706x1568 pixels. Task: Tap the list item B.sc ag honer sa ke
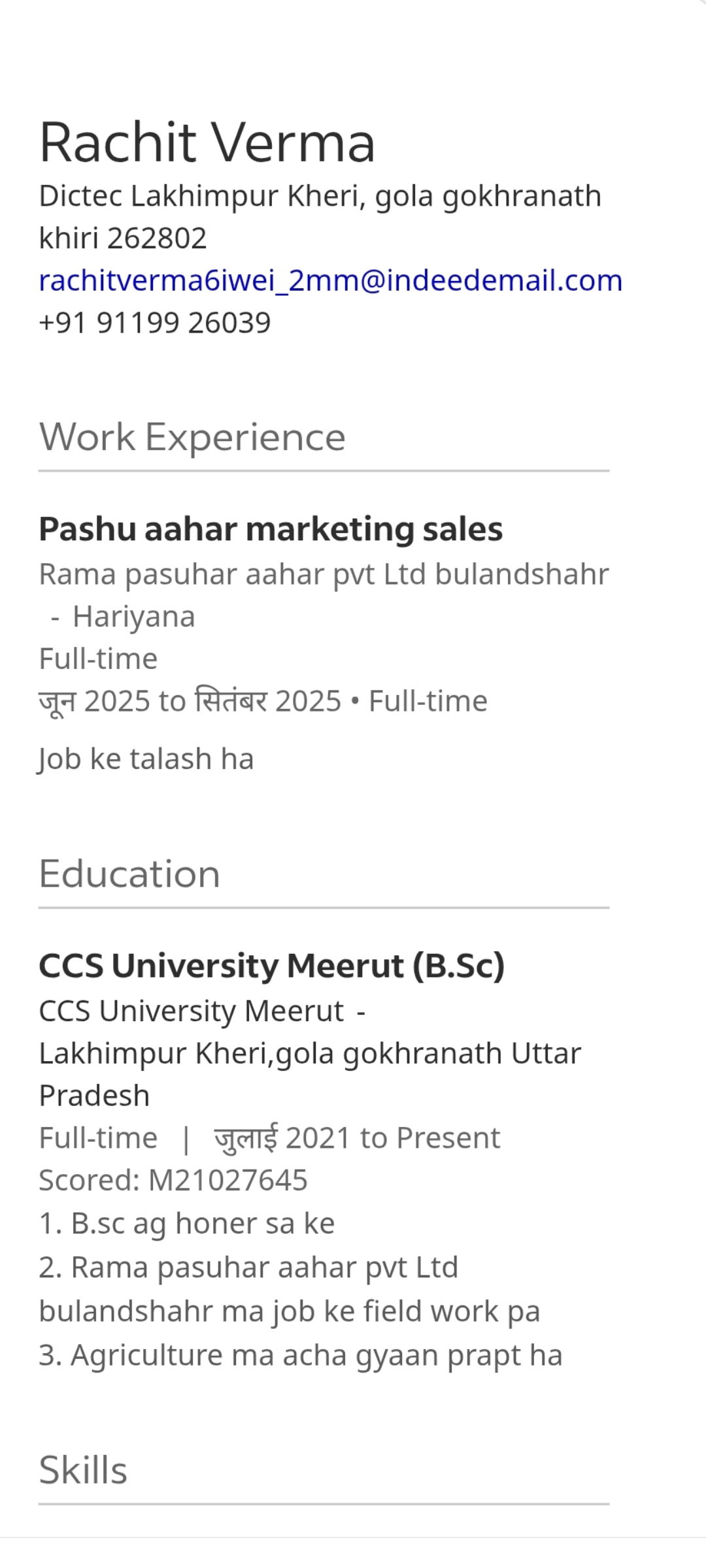pos(187,1223)
